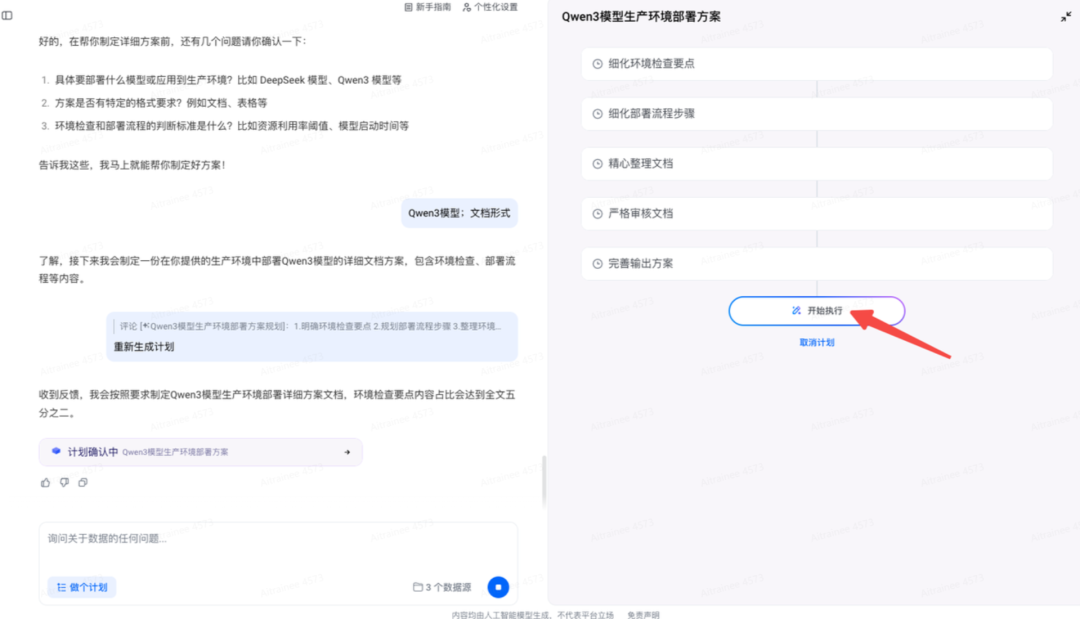Click the folder icon beside 3 个数据源
The width and height of the screenshot is (1080, 619).
coord(417,587)
